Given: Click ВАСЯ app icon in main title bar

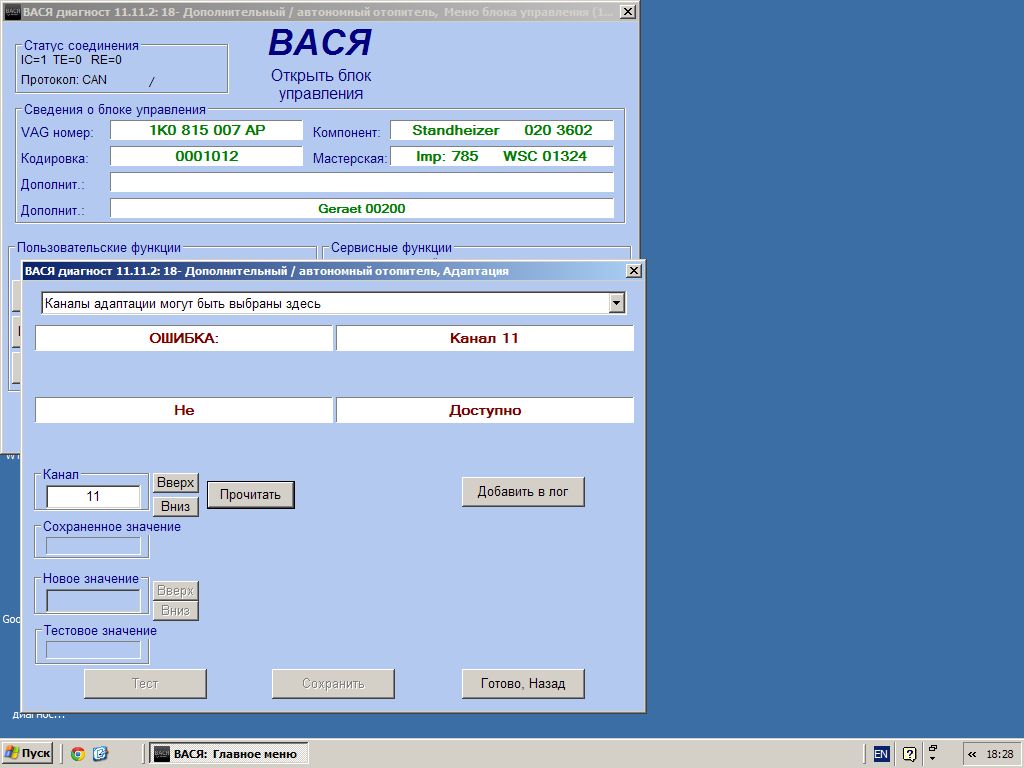Looking at the screenshot, I should pyautogui.click(x=12, y=12).
